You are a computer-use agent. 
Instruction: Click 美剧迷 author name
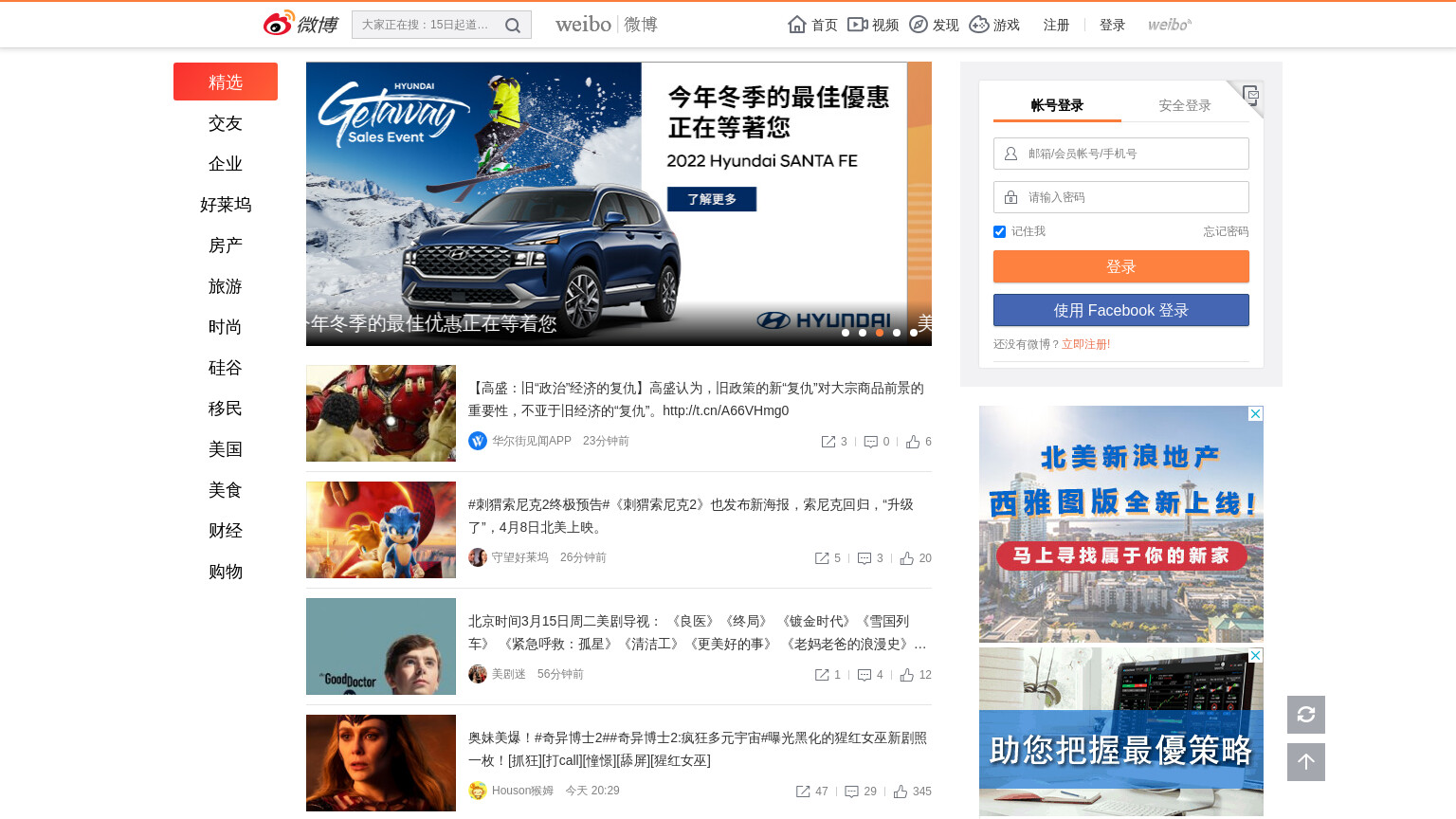(509, 674)
